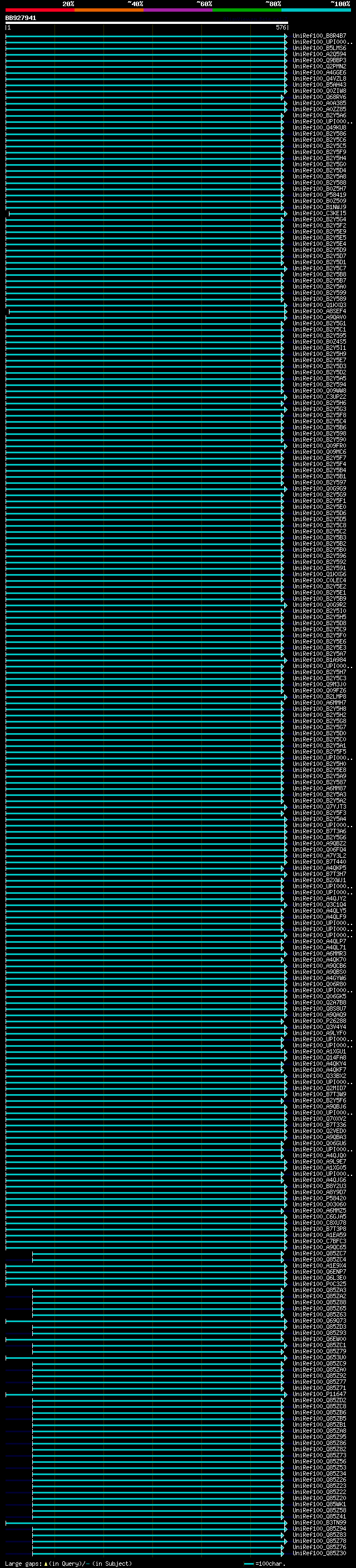Open hit UniRef100_A4GGE6

pyautogui.click(x=319, y=72)
